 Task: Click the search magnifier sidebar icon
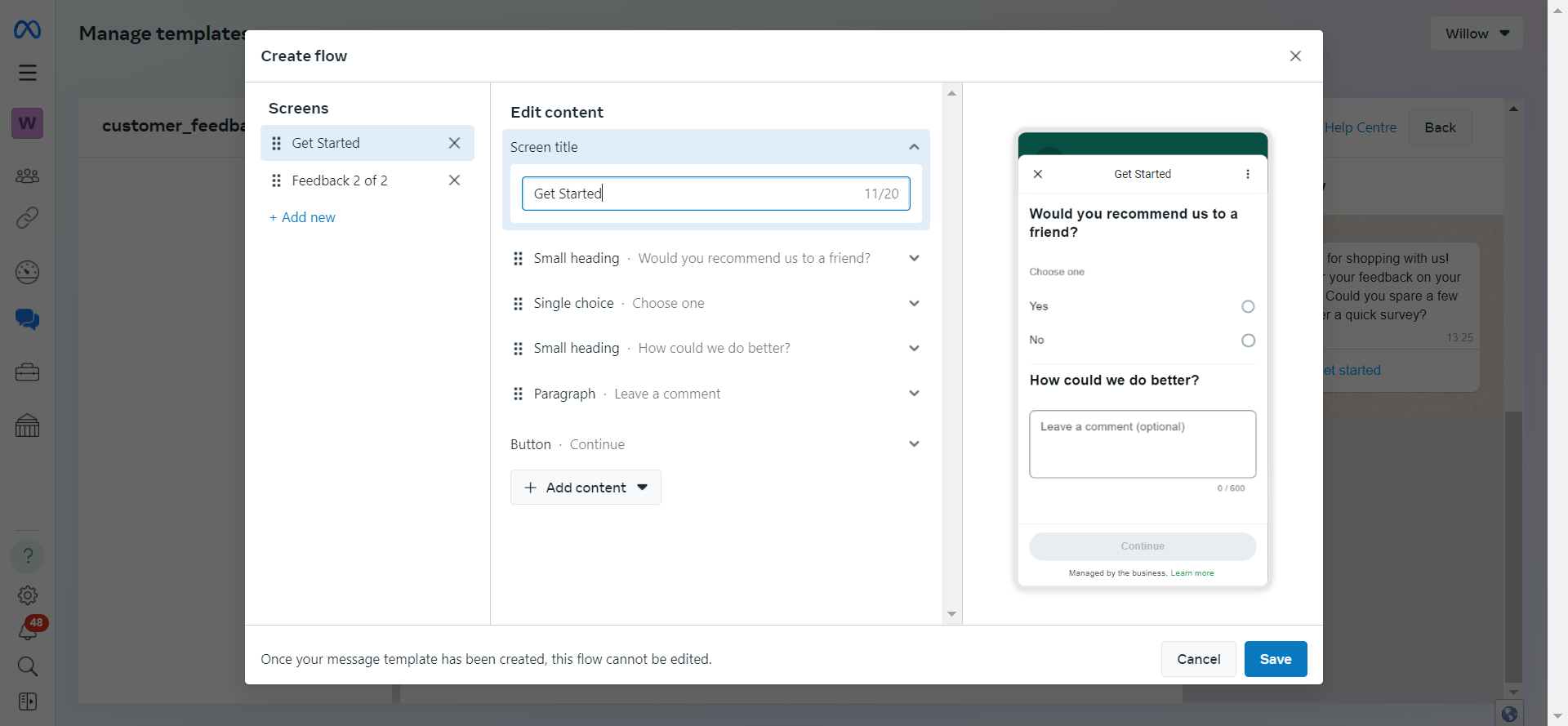point(28,666)
